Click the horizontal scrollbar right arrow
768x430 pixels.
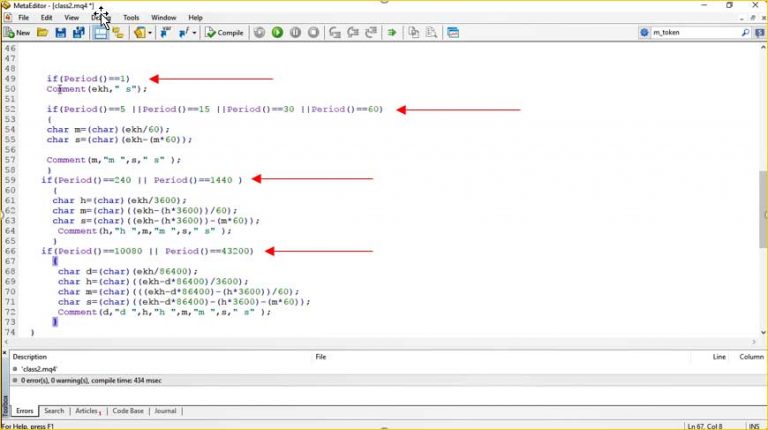click(754, 342)
